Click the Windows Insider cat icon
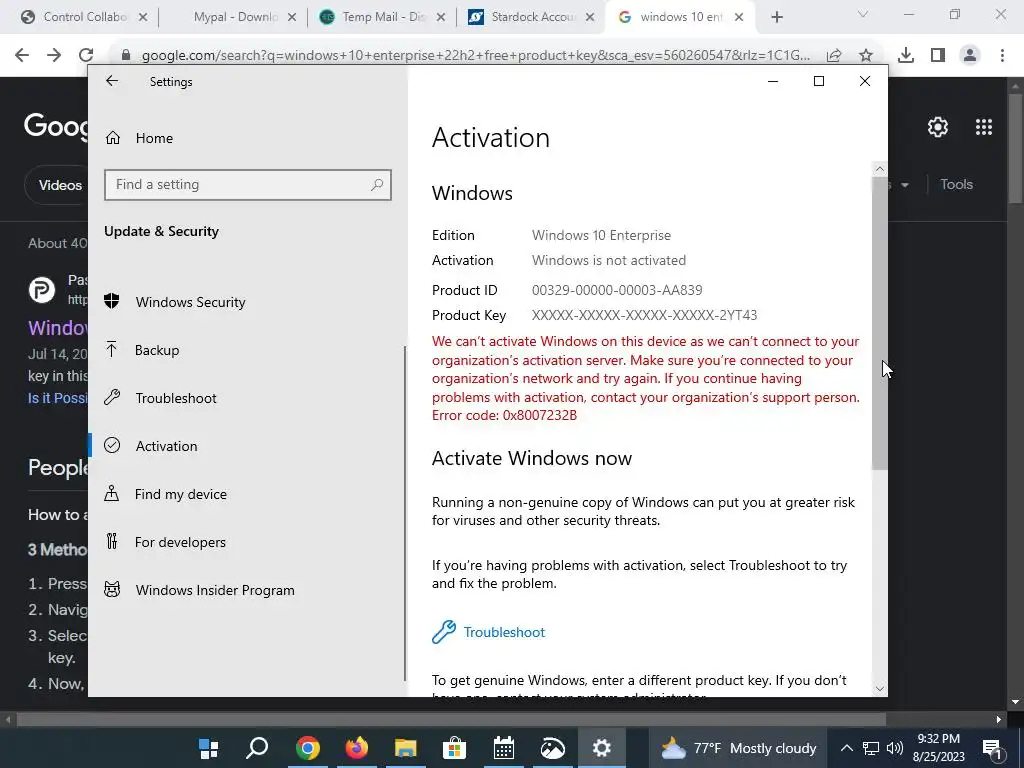 tap(112, 590)
